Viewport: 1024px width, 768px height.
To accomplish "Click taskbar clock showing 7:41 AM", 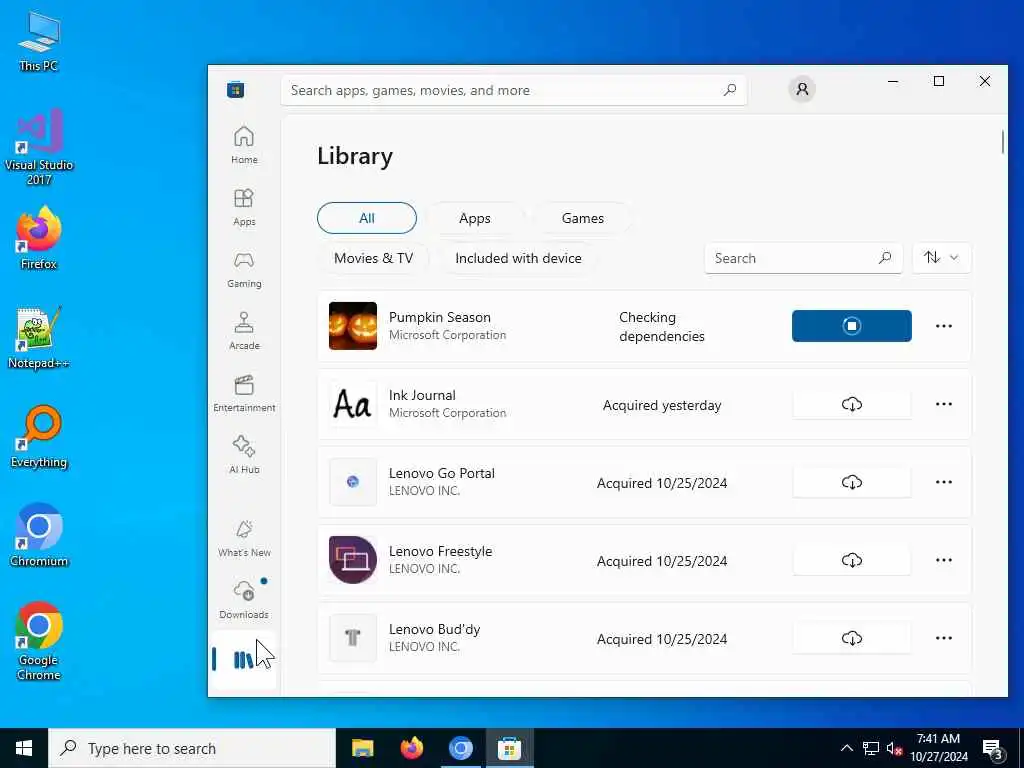I will [939, 748].
